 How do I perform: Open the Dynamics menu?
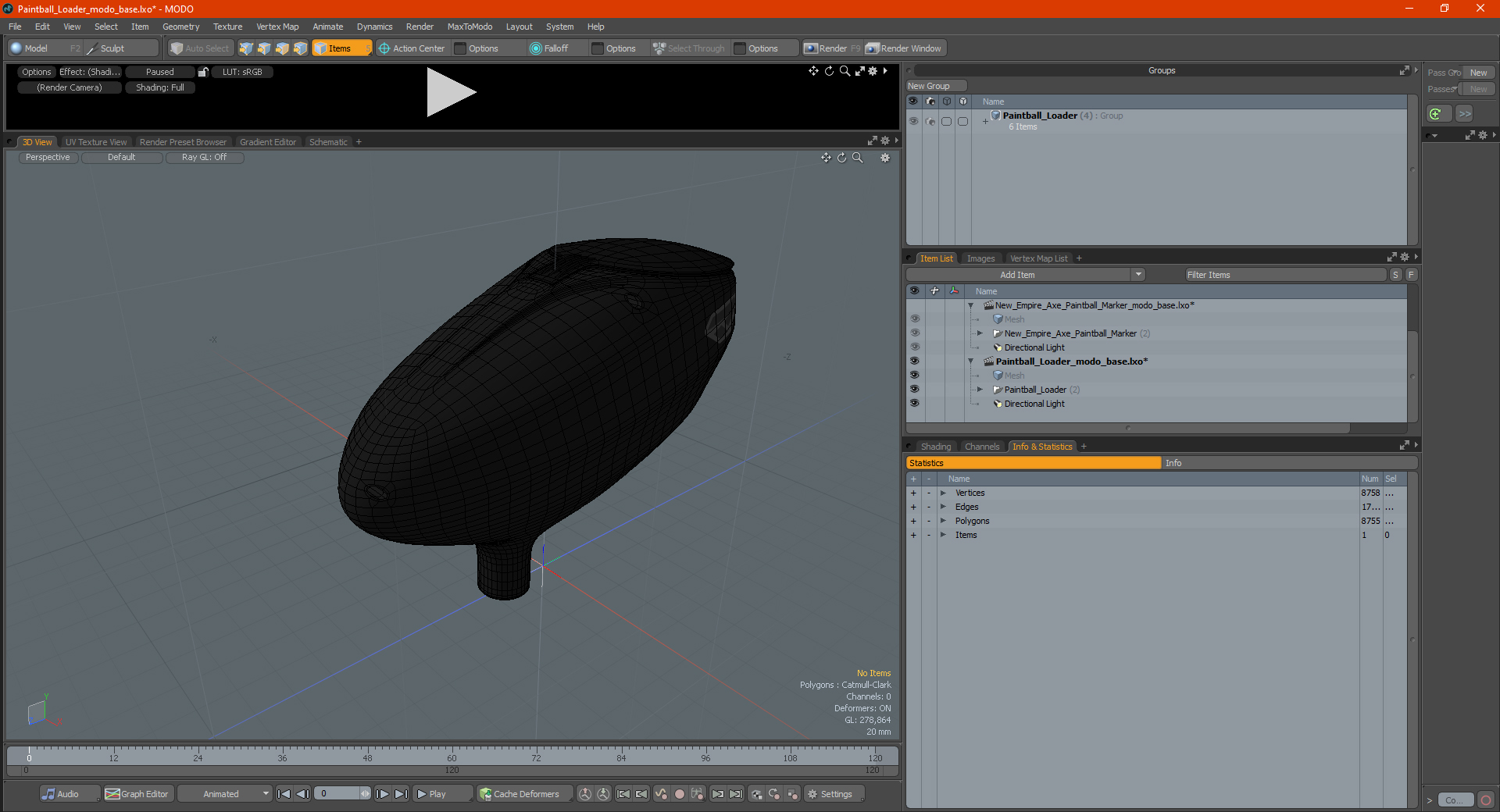pos(374,27)
